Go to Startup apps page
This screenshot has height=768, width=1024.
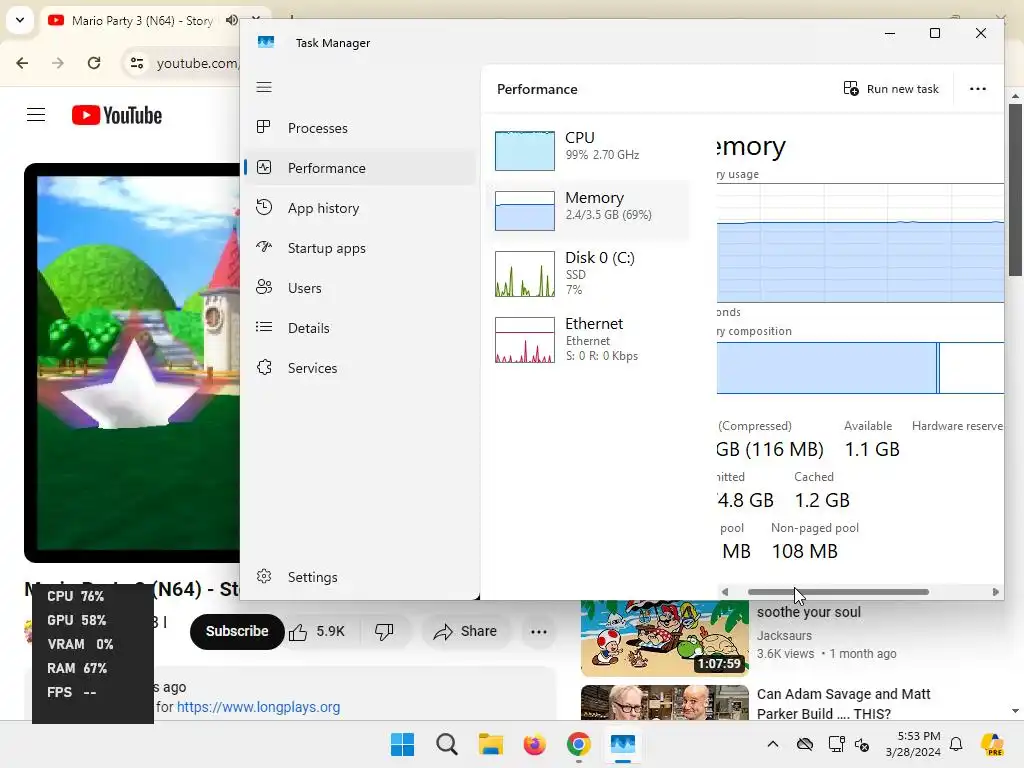pyautogui.click(x=360, y=248)
